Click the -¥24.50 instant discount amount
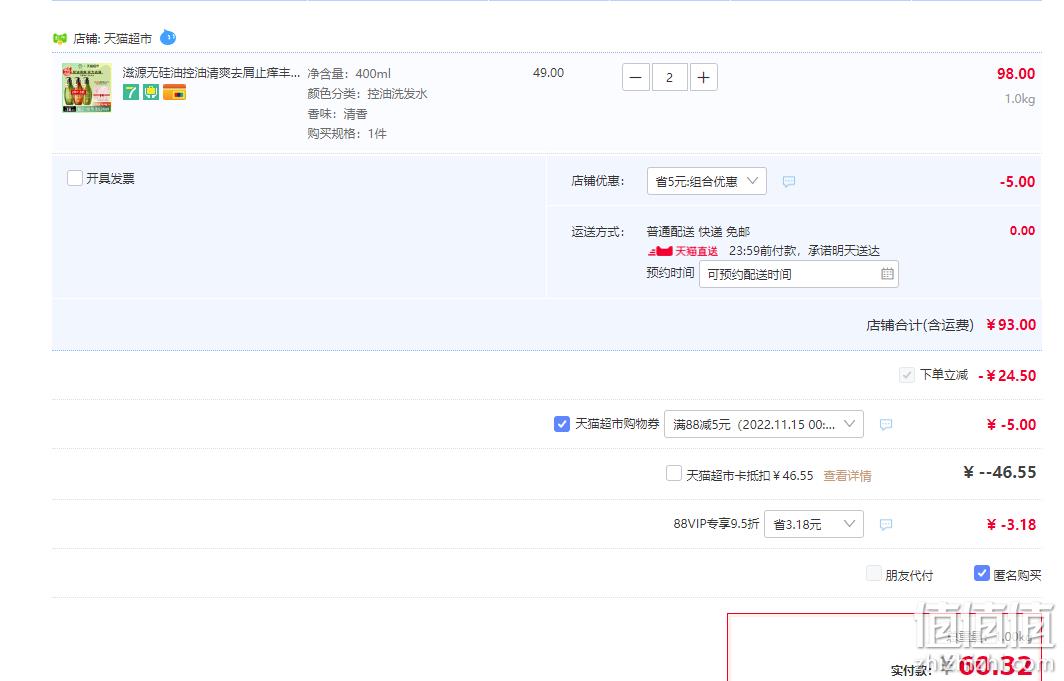This screenshot has height=681, width=1064. pyautogui.click(x=1007, y=376)
